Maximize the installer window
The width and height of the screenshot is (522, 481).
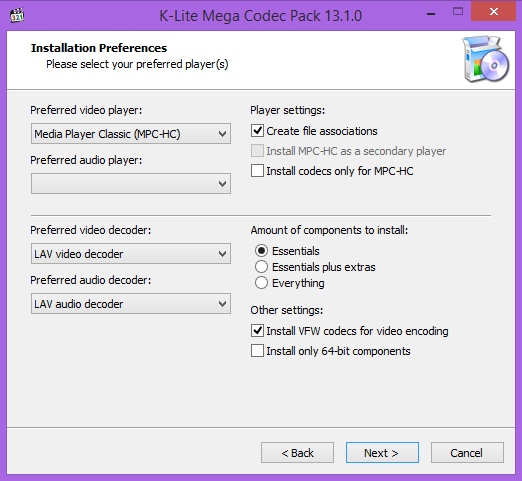458,12
